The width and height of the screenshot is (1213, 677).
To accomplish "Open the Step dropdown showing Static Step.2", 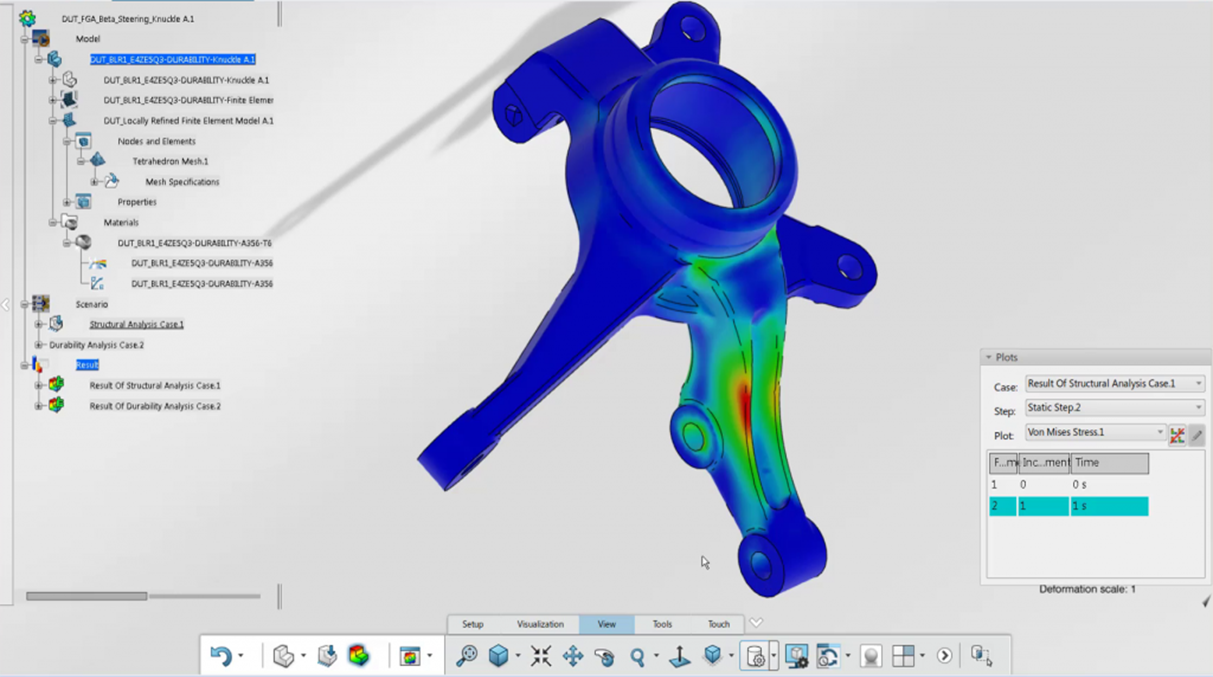I will [1114, 408].
